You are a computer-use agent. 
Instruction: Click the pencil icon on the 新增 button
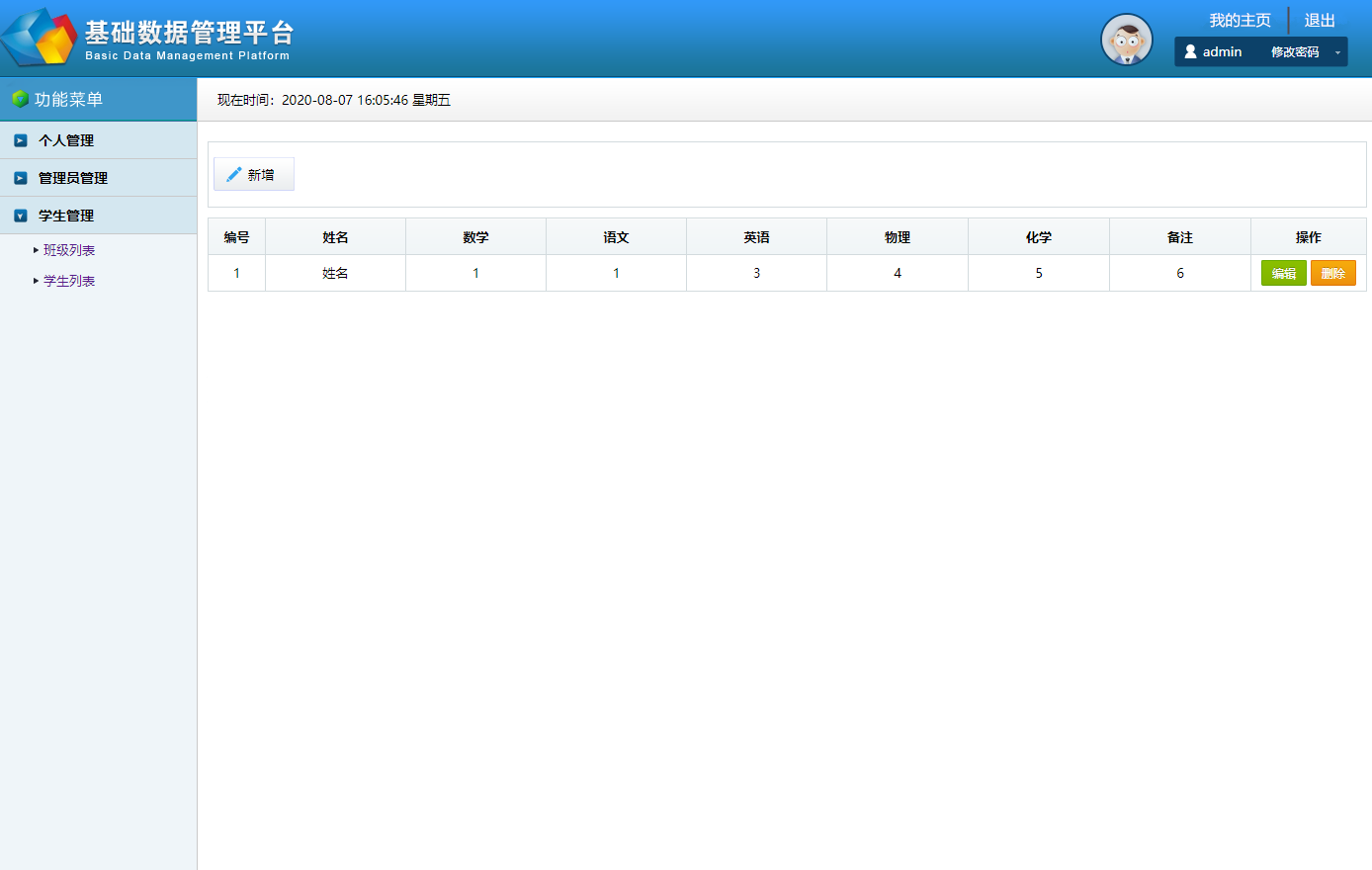pyautogui.click(x=232, y=173)
